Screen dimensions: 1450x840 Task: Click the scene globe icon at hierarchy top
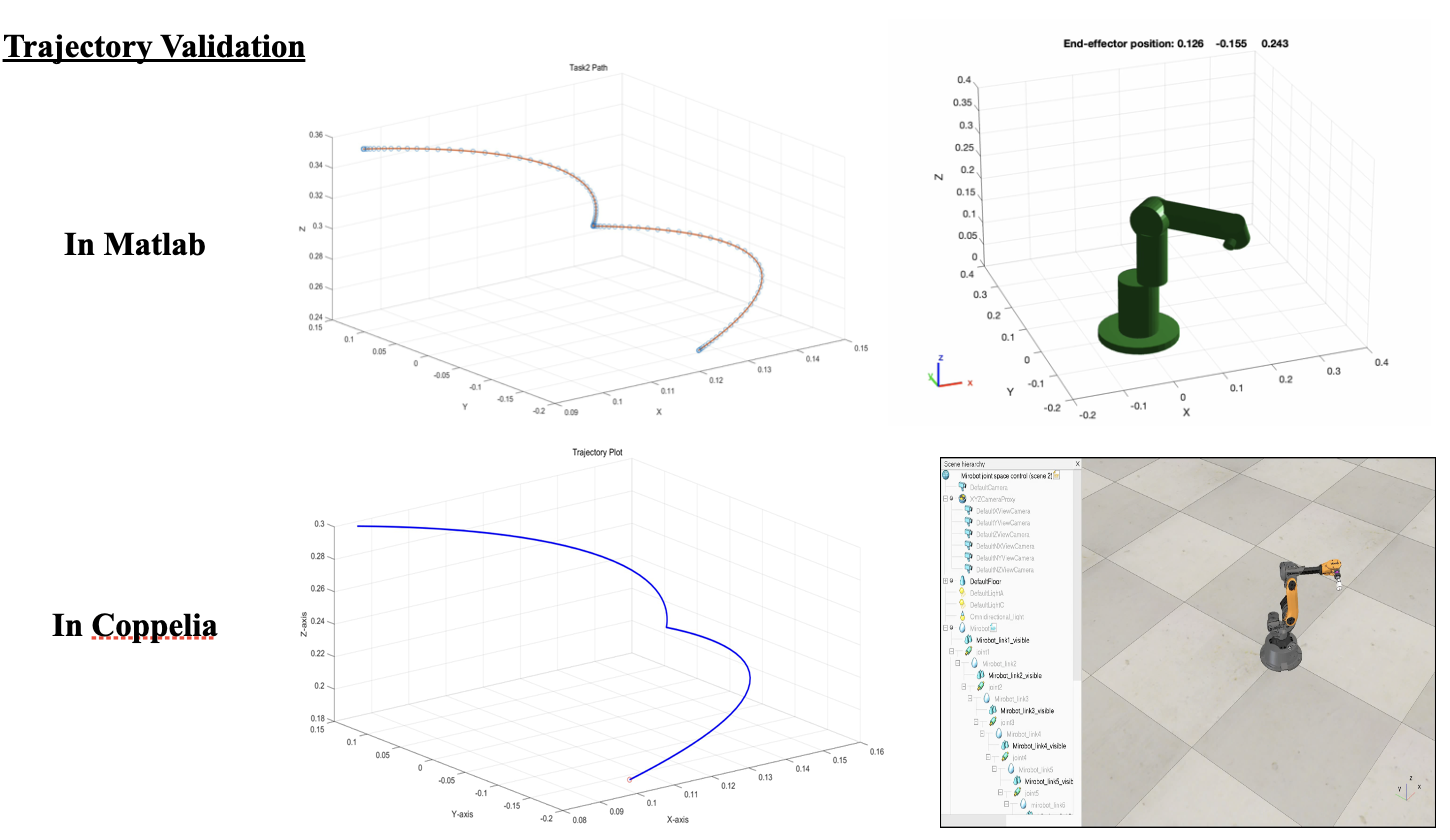947,475
